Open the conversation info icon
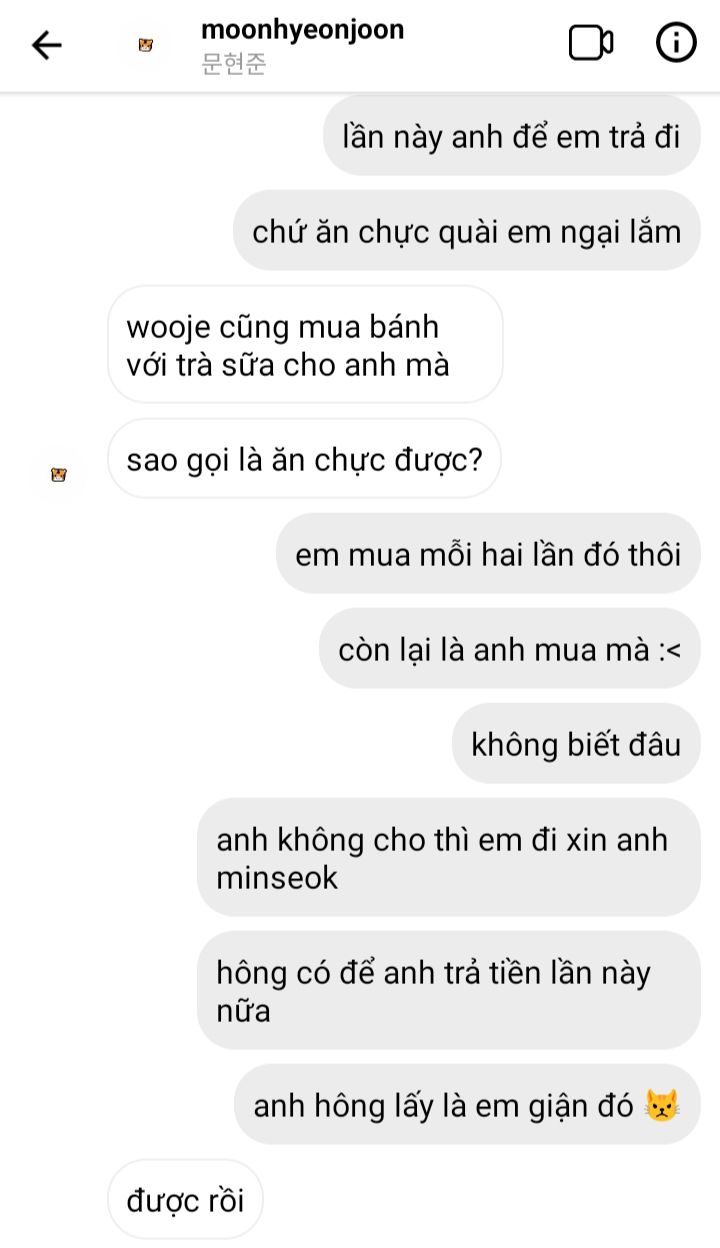The width and height of the screenshot is (720, 1248). tap(676, 43)
